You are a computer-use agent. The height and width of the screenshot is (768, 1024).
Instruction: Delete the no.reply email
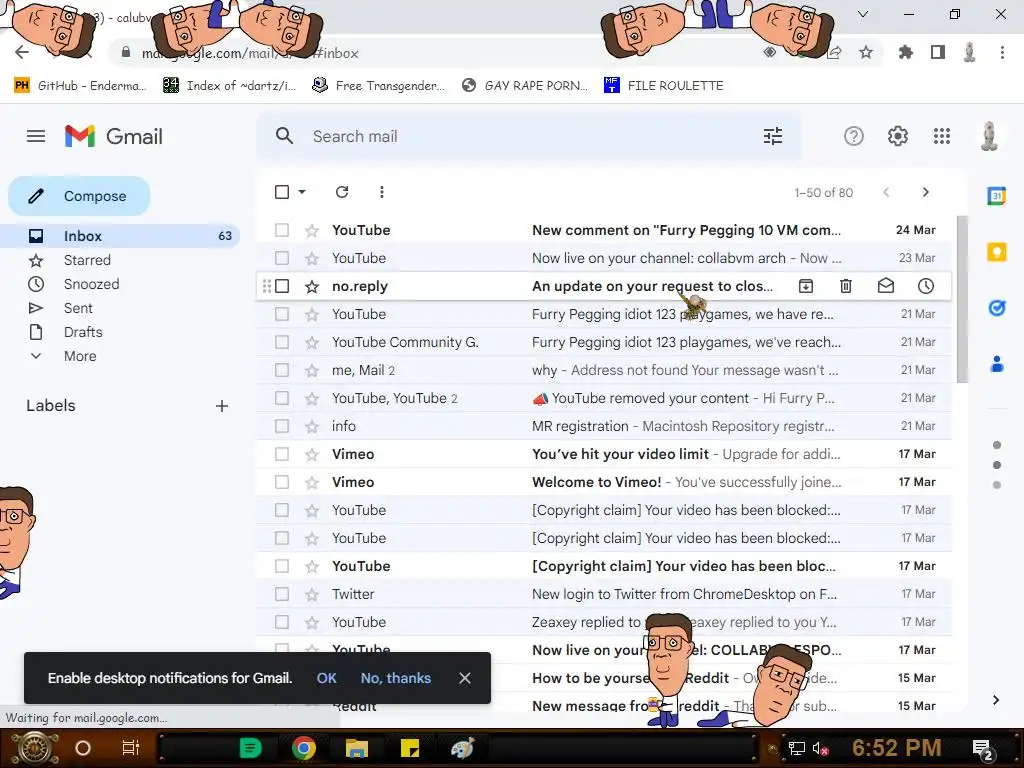846,286
